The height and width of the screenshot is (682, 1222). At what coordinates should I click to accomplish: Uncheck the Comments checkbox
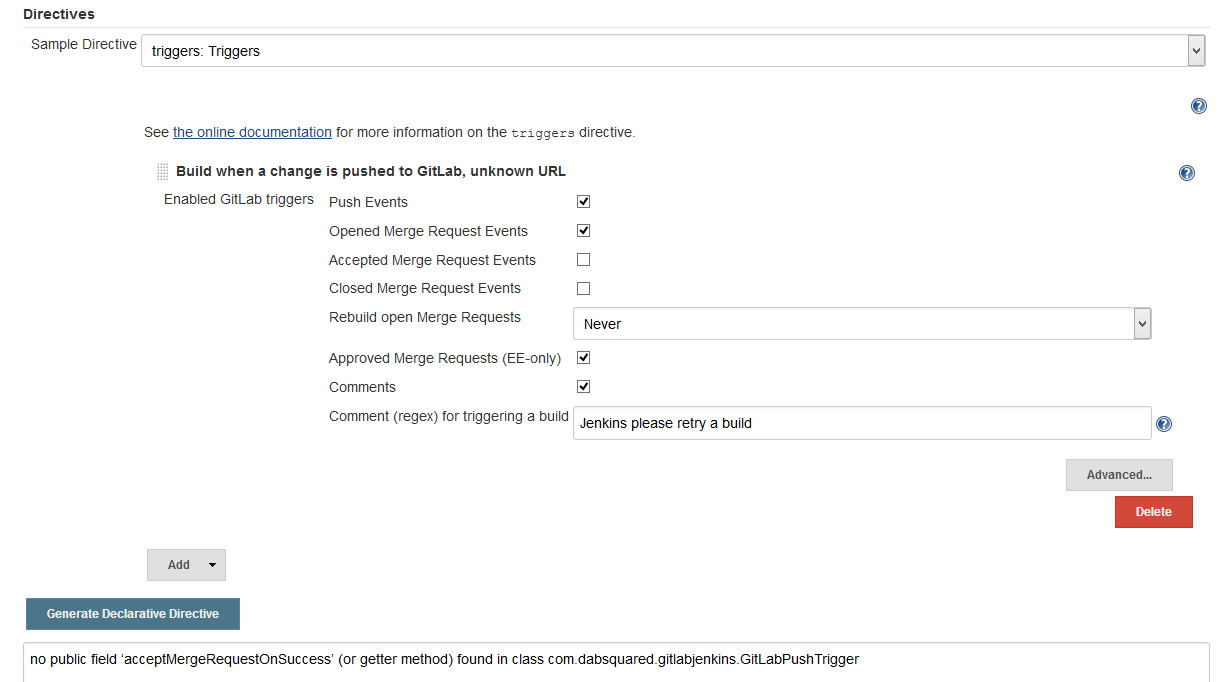click(x=584, y=386)
